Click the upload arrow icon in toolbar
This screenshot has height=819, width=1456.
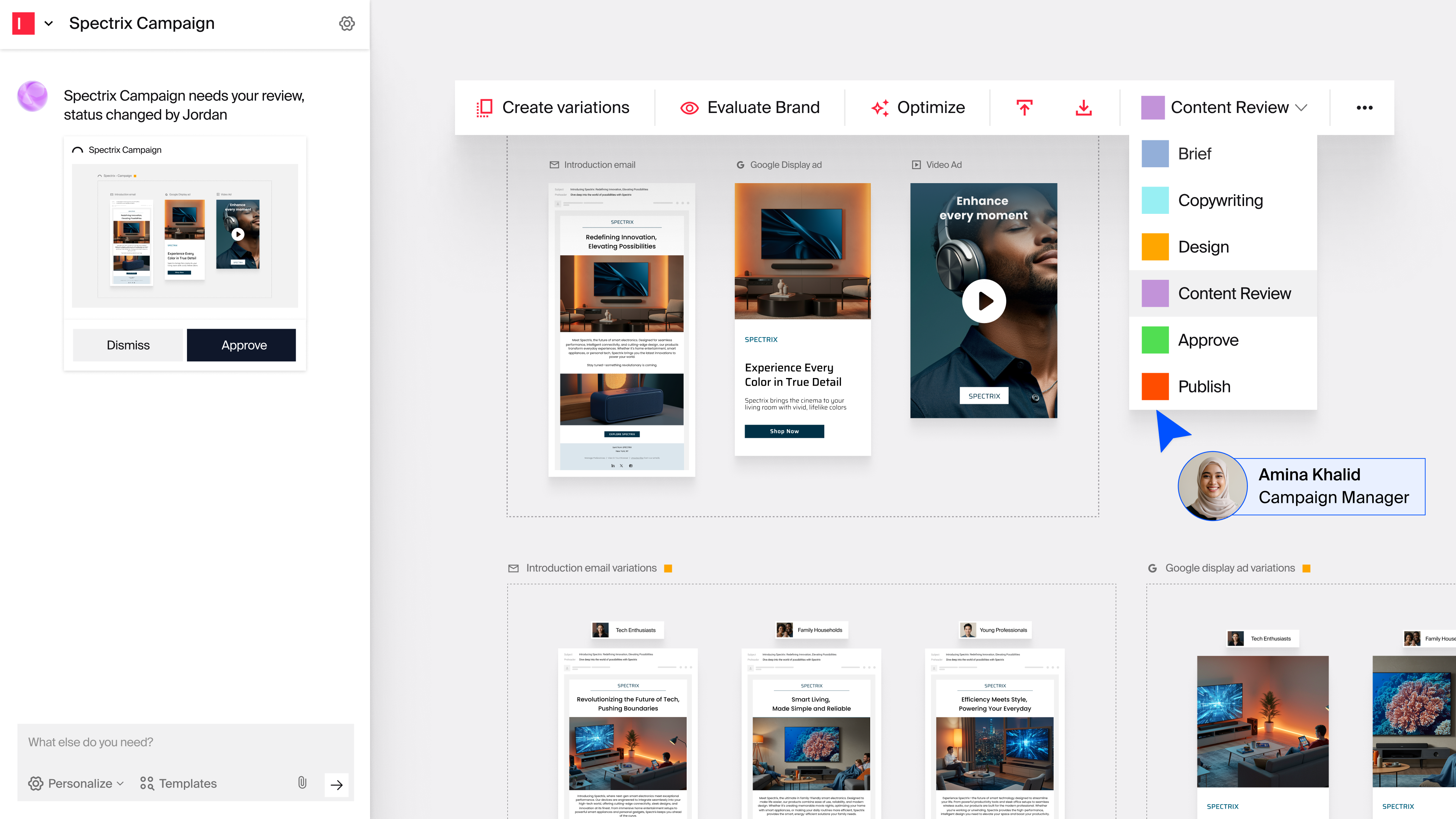[x=1024, y=107]
